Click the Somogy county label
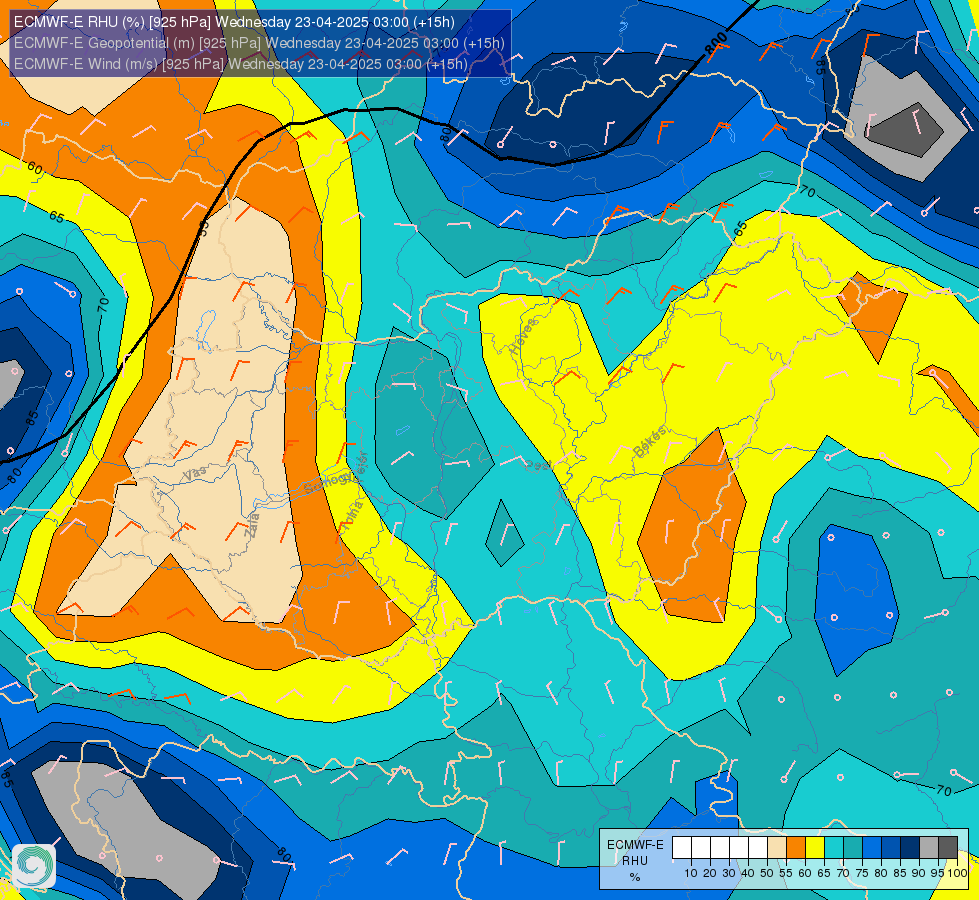Image resolution: width=979 pixels, height=900 pixels. [x=327, y=482]
